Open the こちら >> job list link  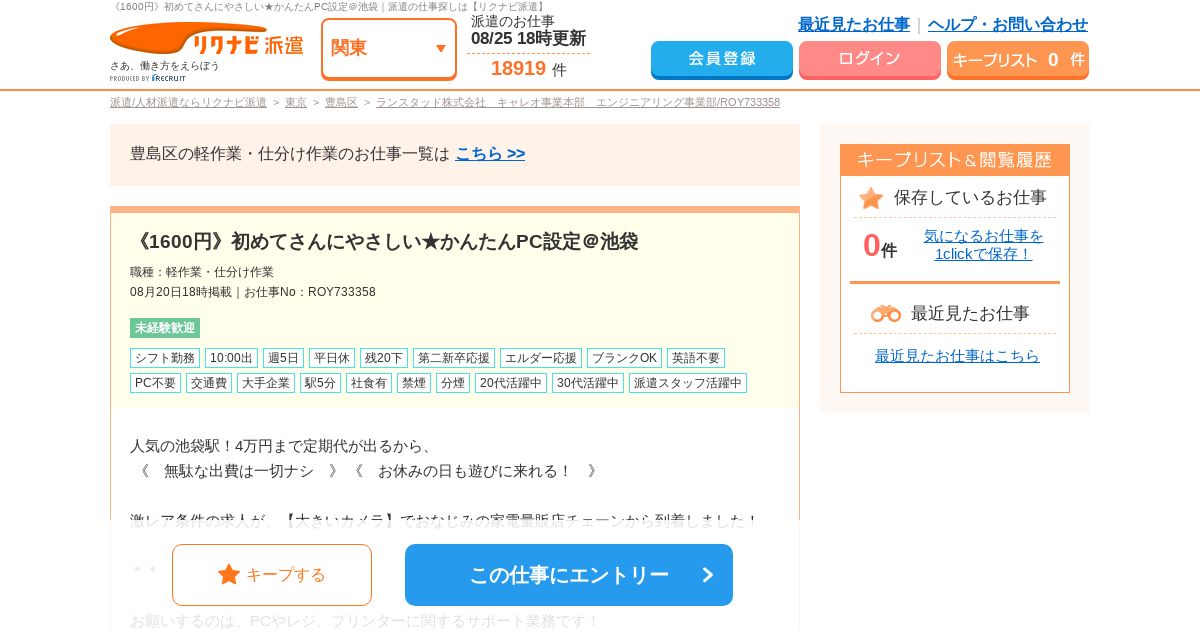[x=490, y=153]
